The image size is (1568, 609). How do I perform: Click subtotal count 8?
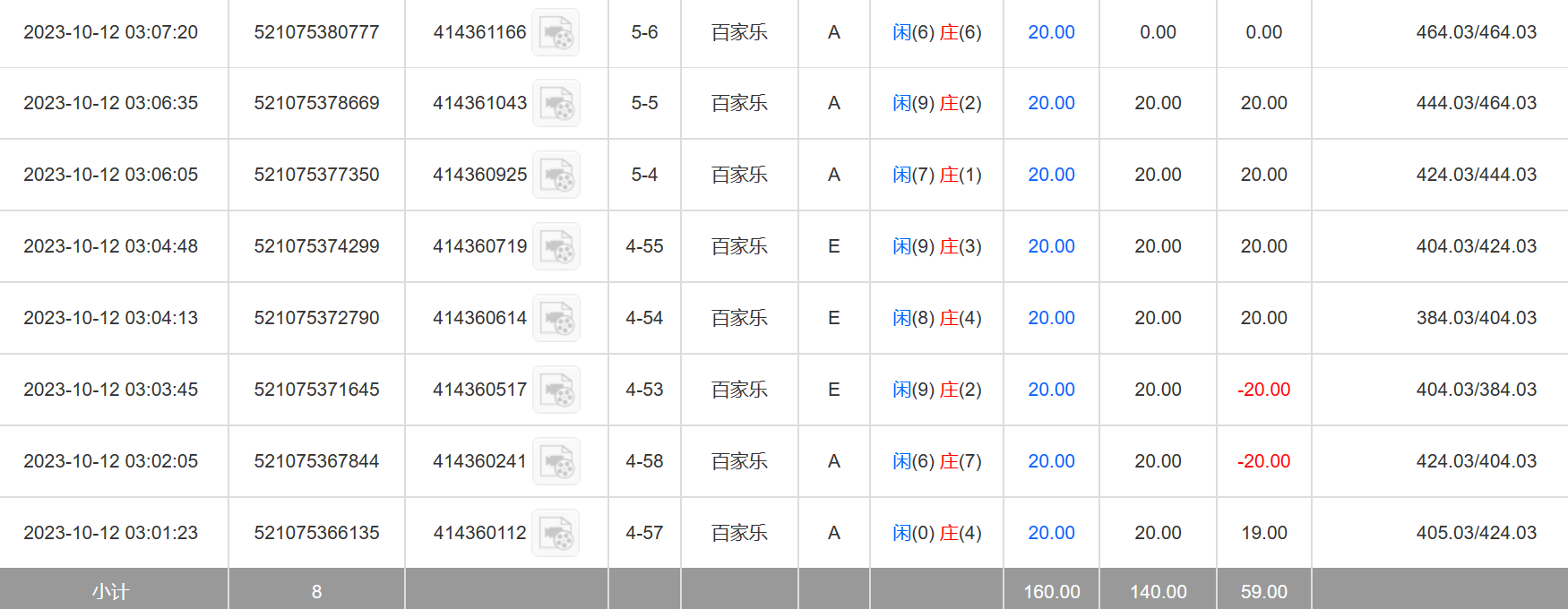tap(316, 592)
